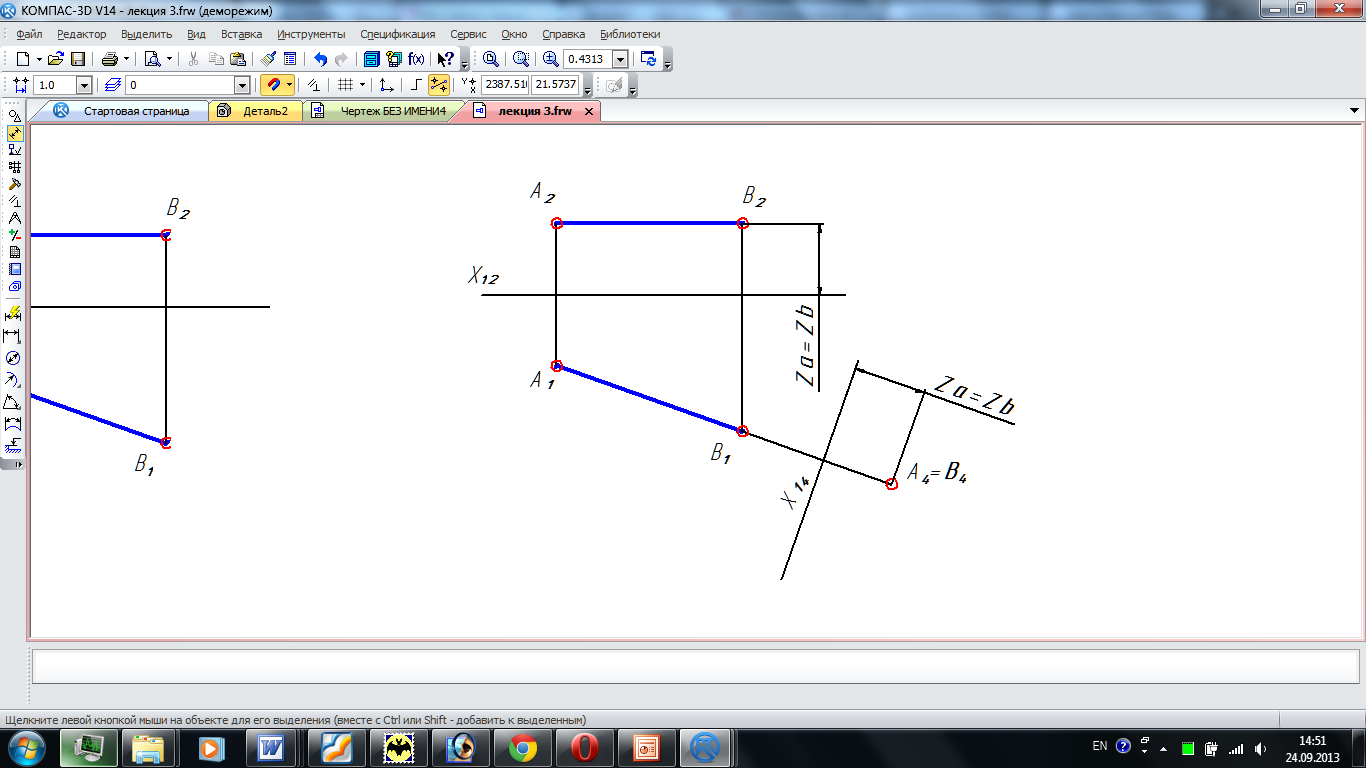Click the local coordinate system icon
The width and height of the screenshot is (1366, 768).
387,86
